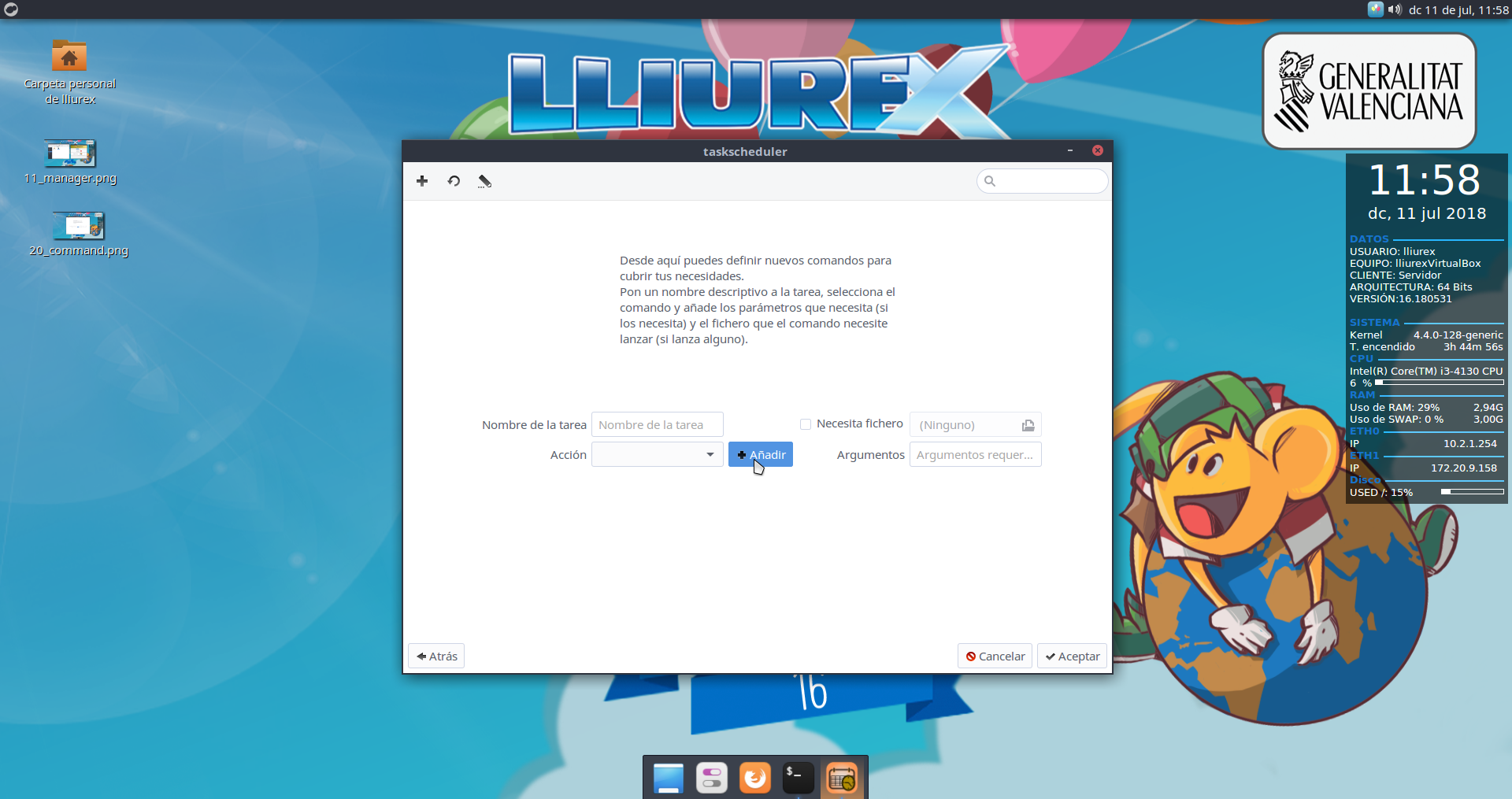Click the Argumentos input field
This screenshot has width=1512, height=799.
tap(975, 455)
